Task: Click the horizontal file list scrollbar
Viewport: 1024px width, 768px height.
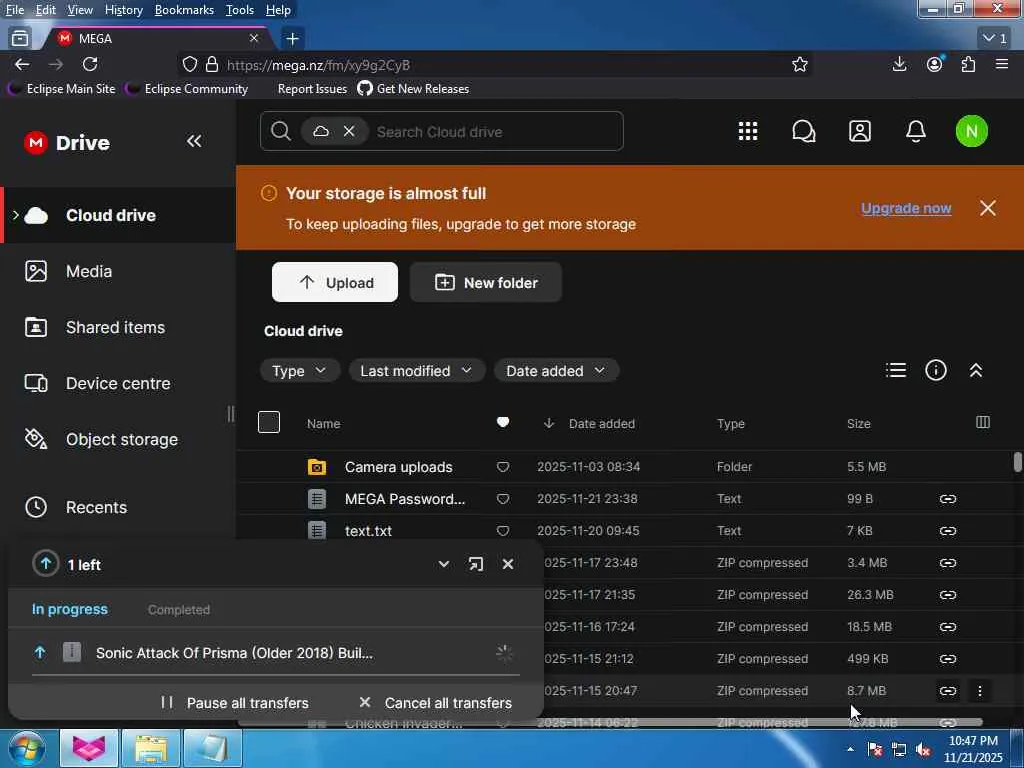Action: pyautogui.click(x=610, y=722)
